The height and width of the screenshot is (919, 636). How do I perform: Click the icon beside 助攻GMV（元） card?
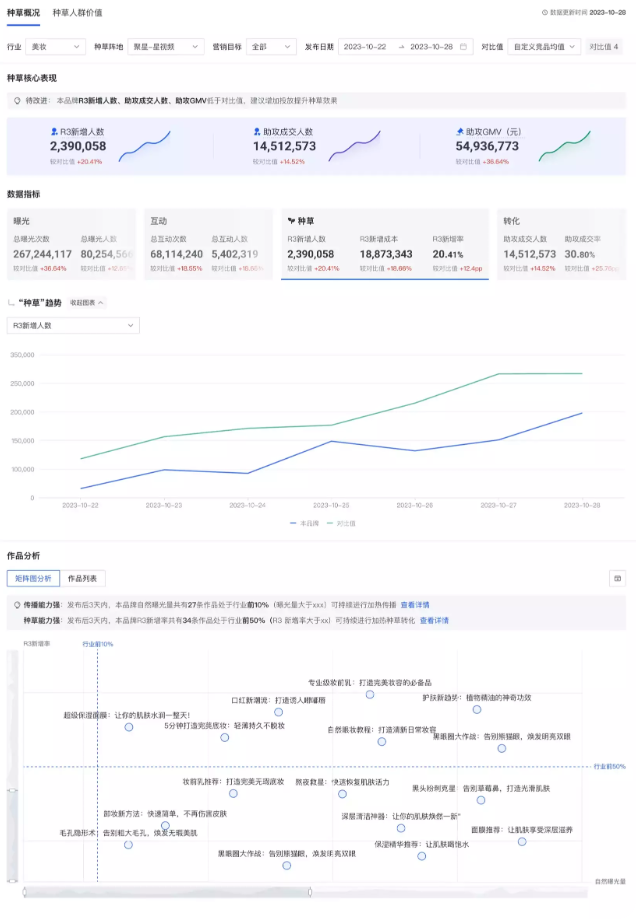tap(459, 131)
